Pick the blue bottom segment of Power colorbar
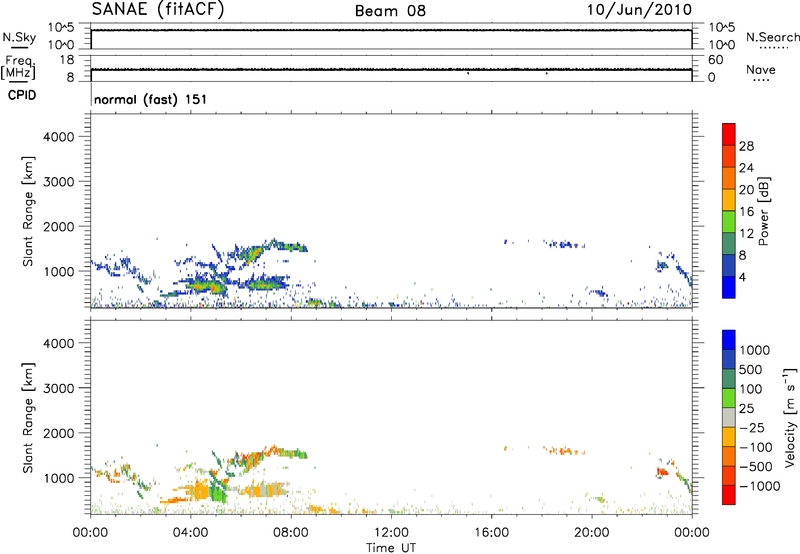This screenshot has width=800, height=554. pos(729,287)
